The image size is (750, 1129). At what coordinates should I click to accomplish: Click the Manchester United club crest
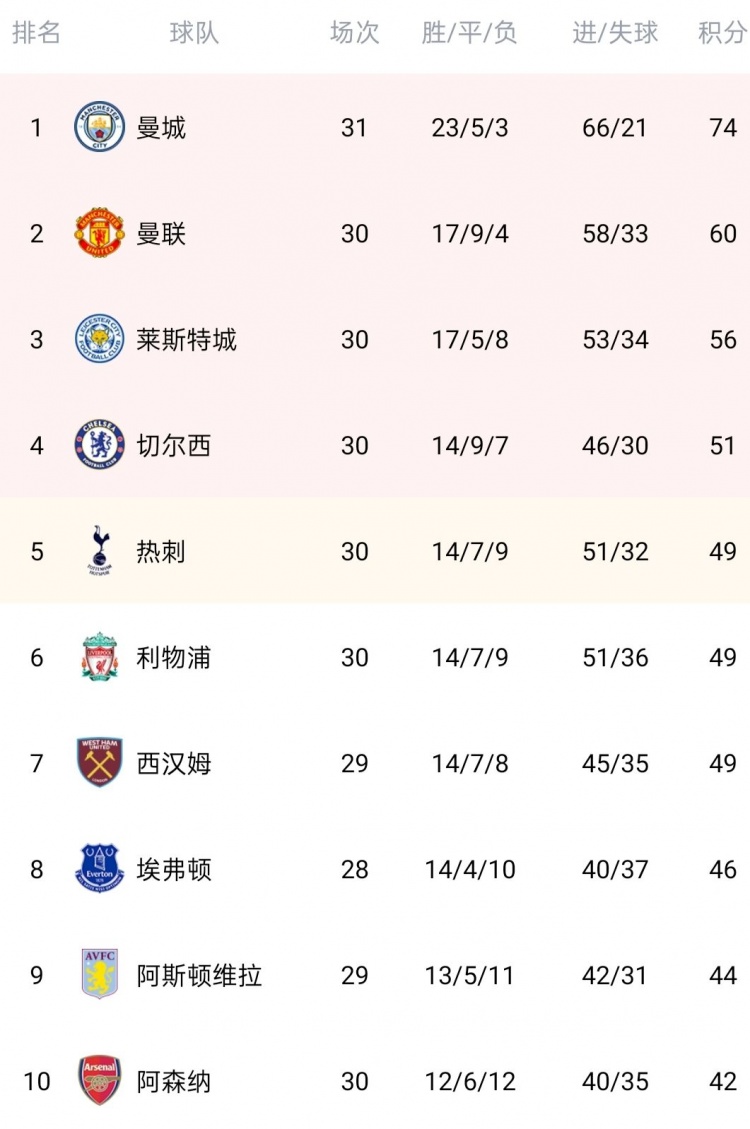[99, 233]
